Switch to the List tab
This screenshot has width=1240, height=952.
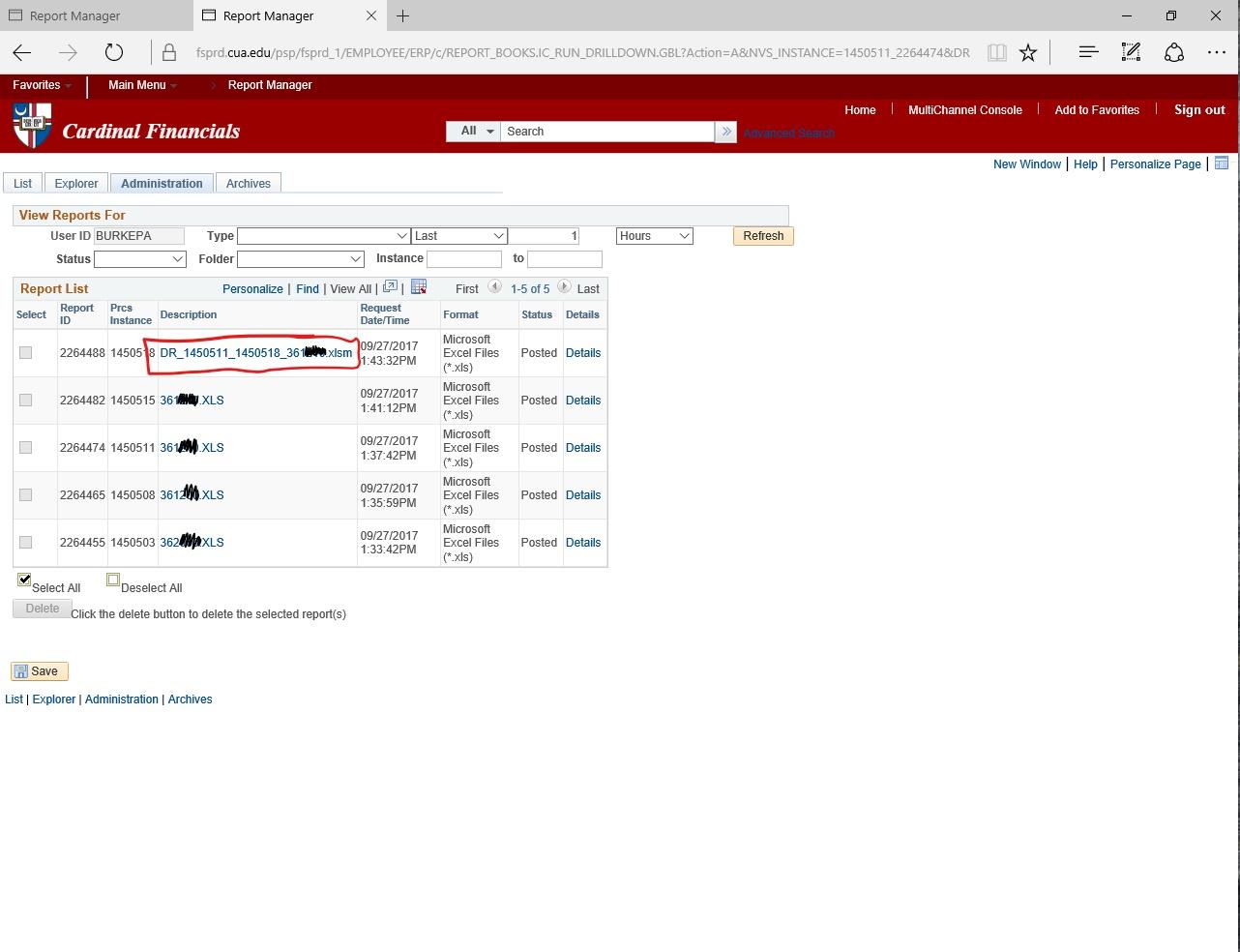point(22,184)
